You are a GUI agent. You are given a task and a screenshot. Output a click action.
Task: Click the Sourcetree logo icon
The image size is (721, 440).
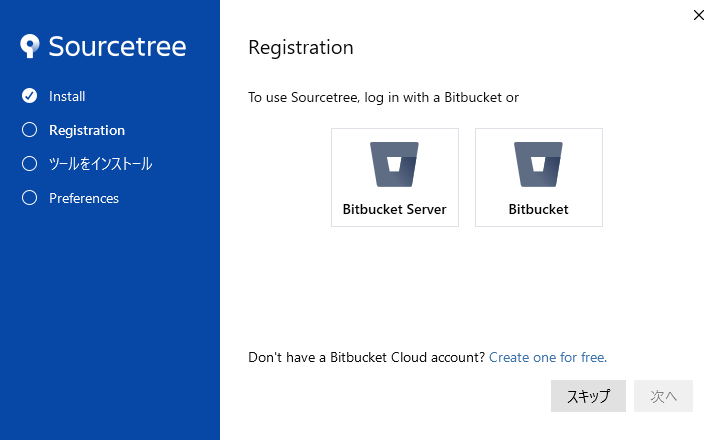pos(30,46)
